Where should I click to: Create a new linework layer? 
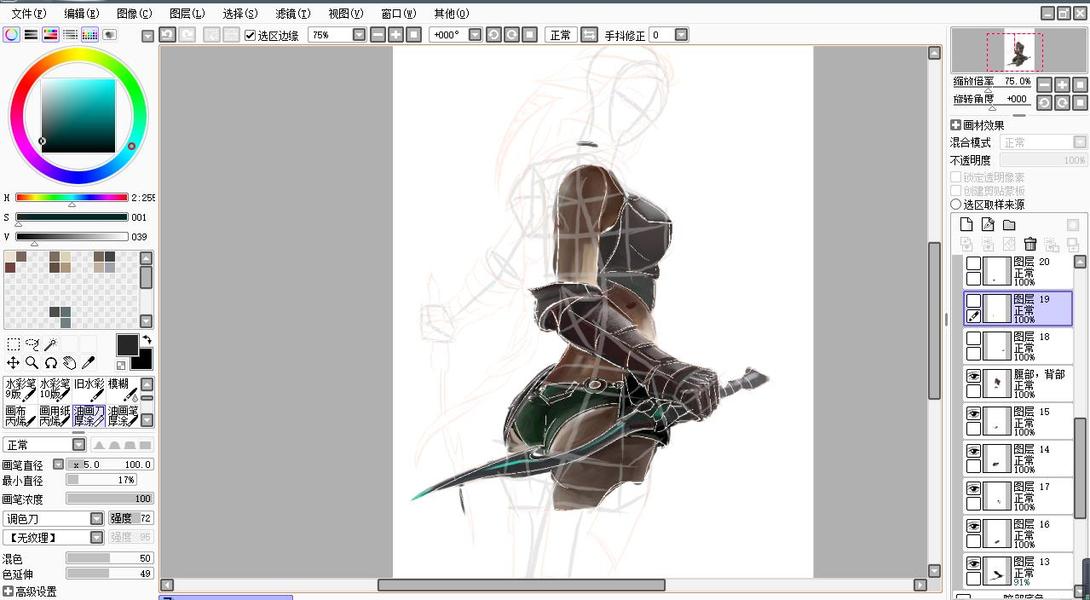[x=988, y=224]
